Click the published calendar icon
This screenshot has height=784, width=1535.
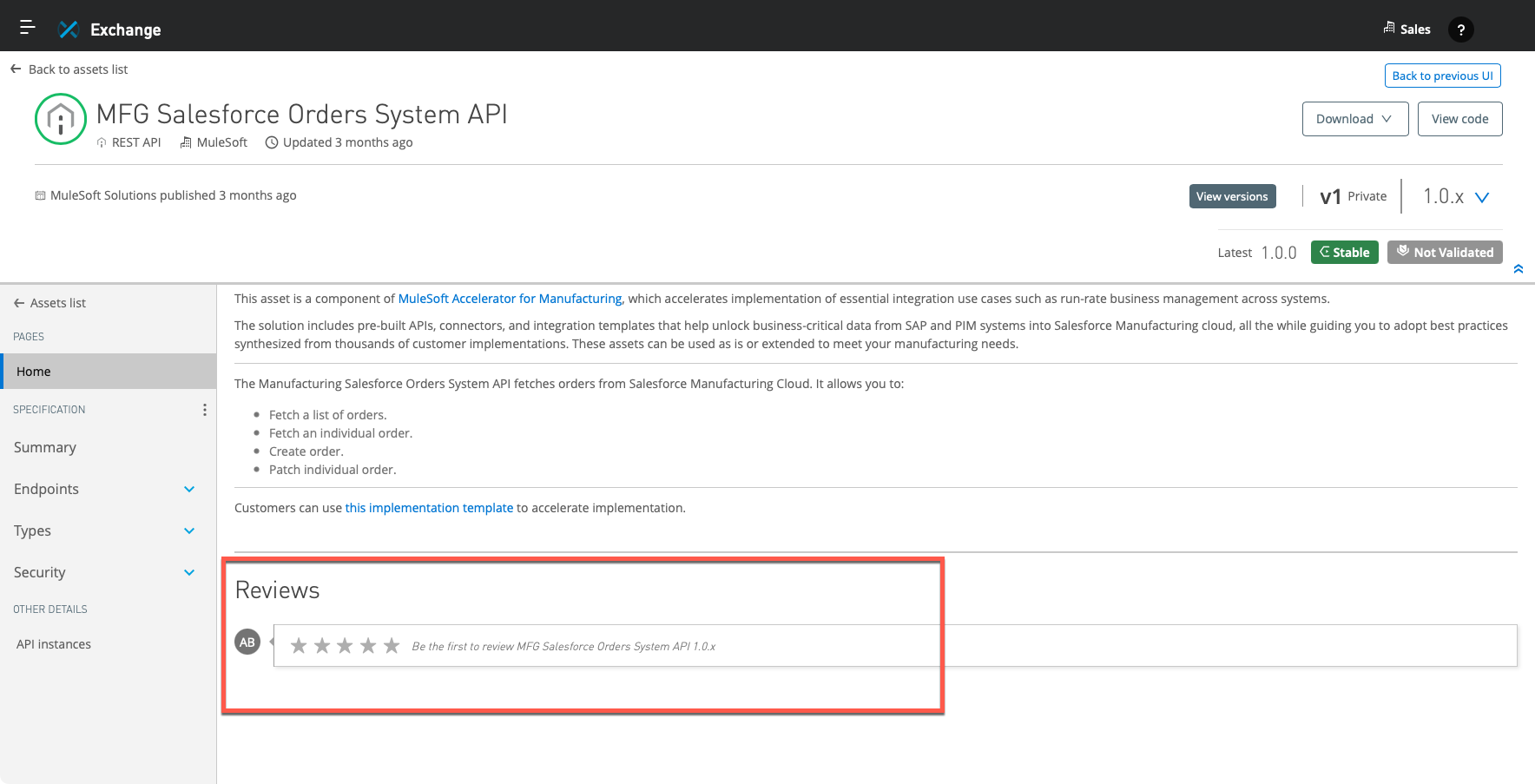pyautogui.click(x=40, y=195)
